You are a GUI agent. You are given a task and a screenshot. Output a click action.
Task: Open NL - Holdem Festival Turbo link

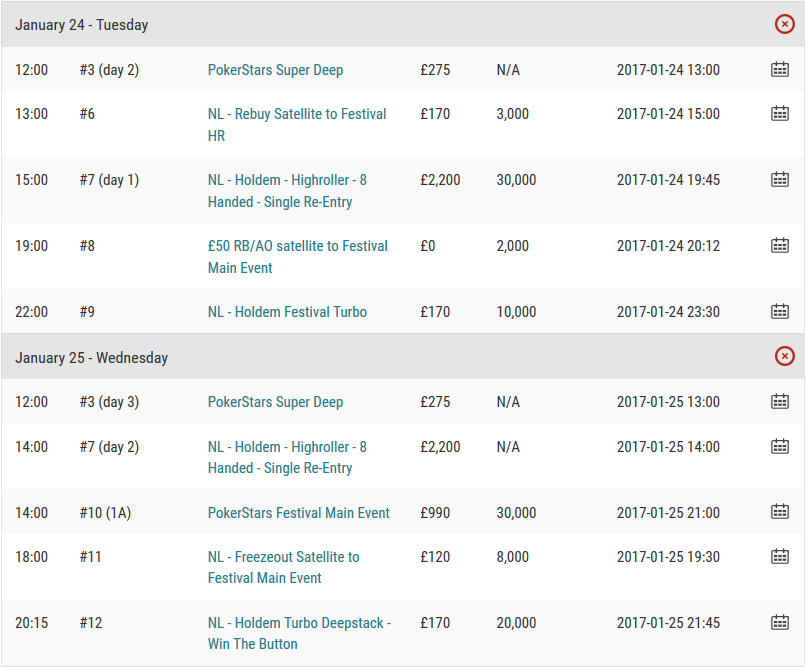click(287, 311)
